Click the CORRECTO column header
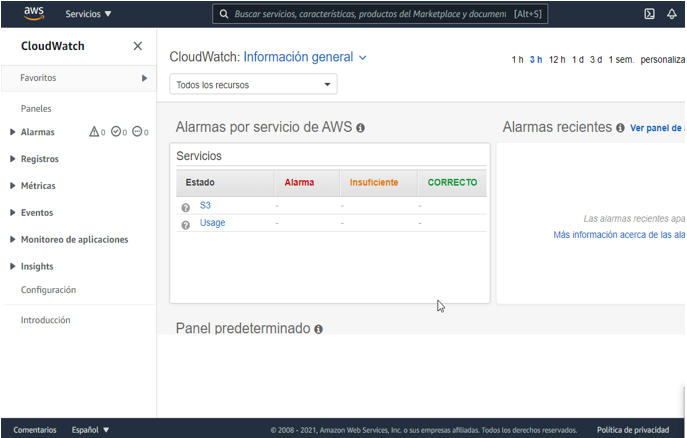 tap(452, 182)
